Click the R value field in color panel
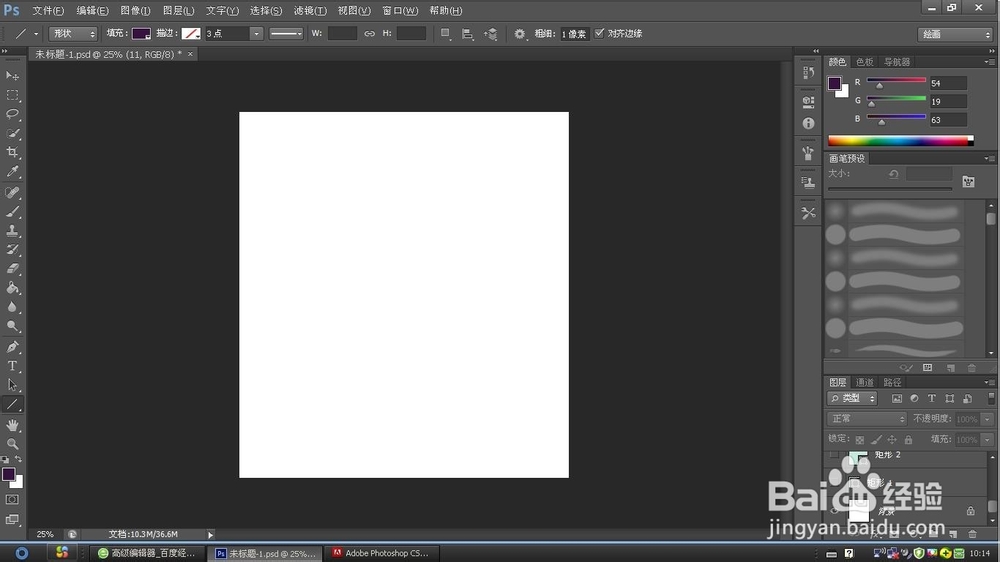 tap(948, 84)
